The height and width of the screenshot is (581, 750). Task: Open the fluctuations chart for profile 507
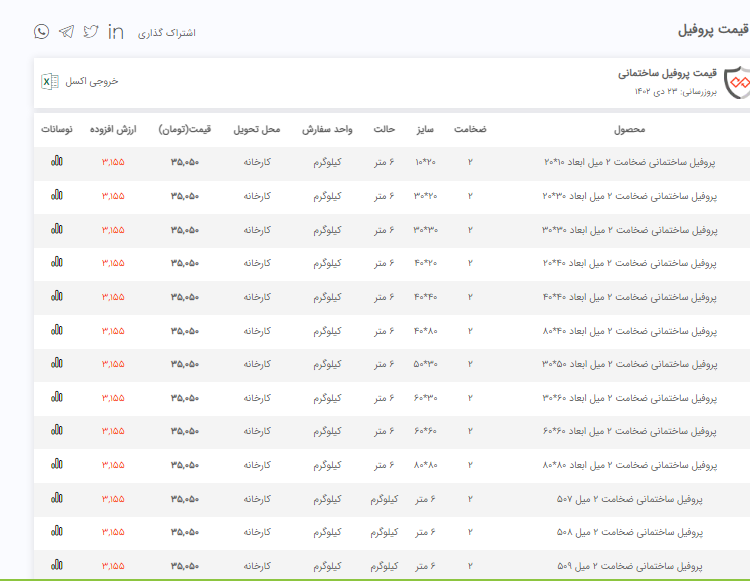tap(57, 498)
